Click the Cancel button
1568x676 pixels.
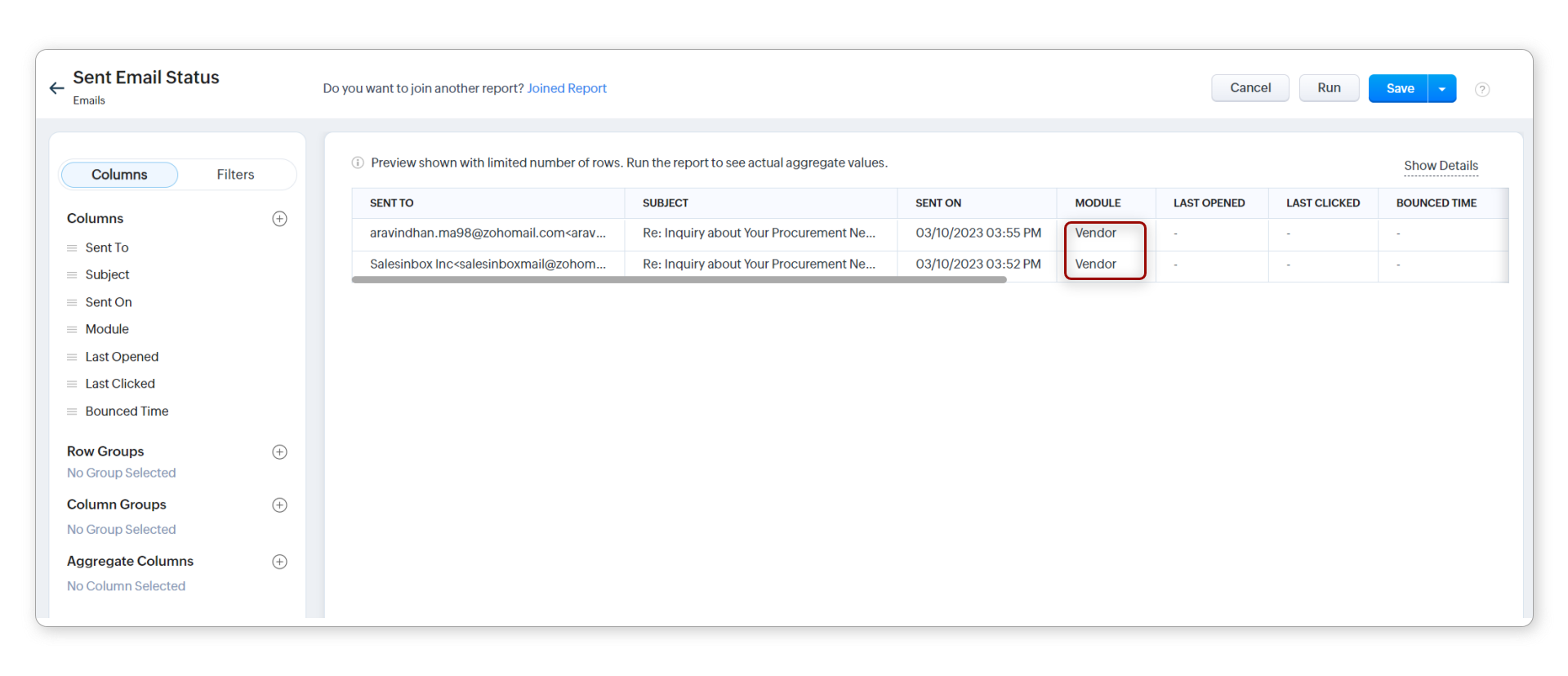coord(1249,88)
